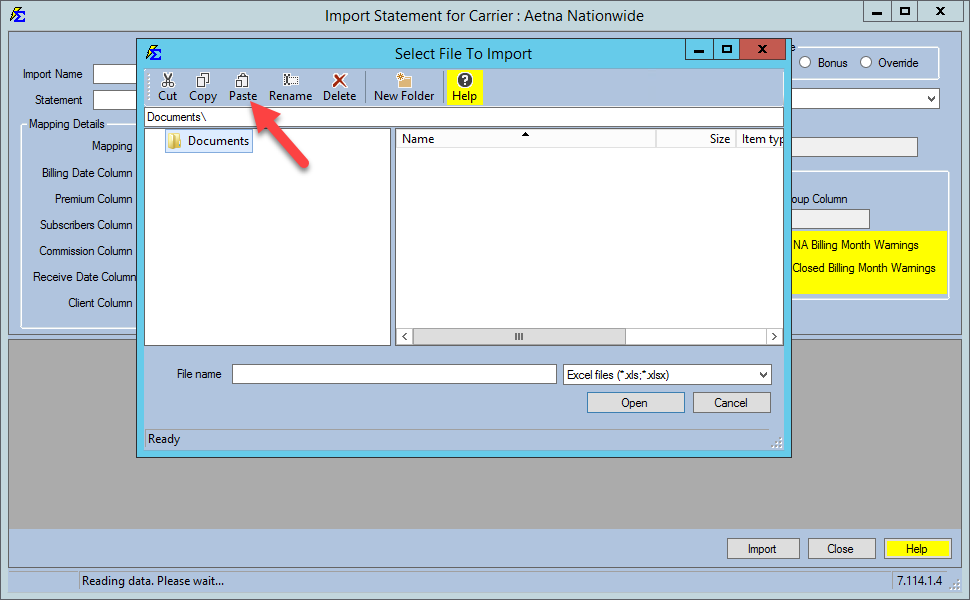Select the Bonus radio button
970x600 pixels.
pos(805,63)
